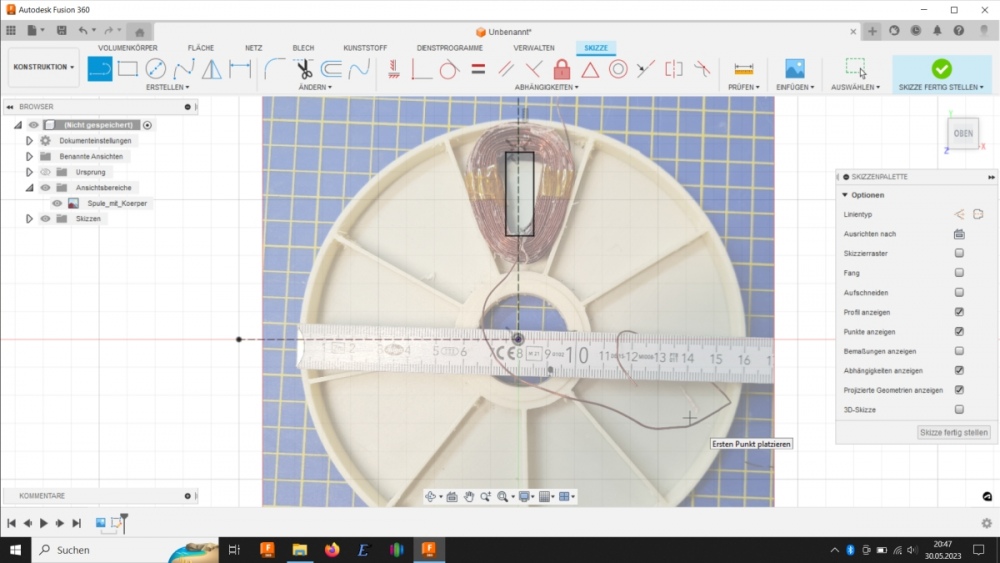Image resolution: width=1000 pixels, height=563 pixels.
Task: Open the Erstellen dropdown menu
Action: [x=165, y=87]
